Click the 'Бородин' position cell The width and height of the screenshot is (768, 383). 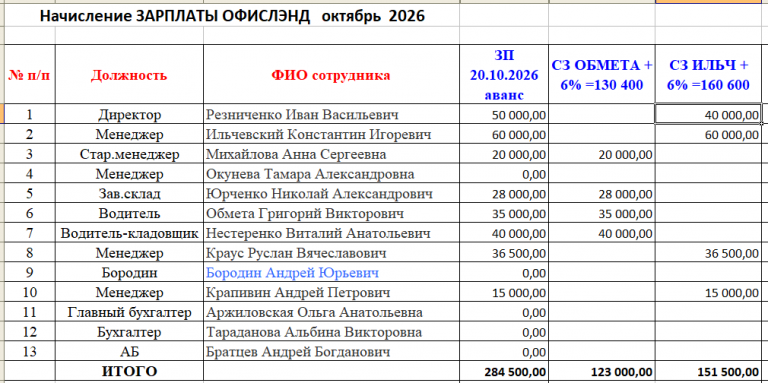pos(129,273)
